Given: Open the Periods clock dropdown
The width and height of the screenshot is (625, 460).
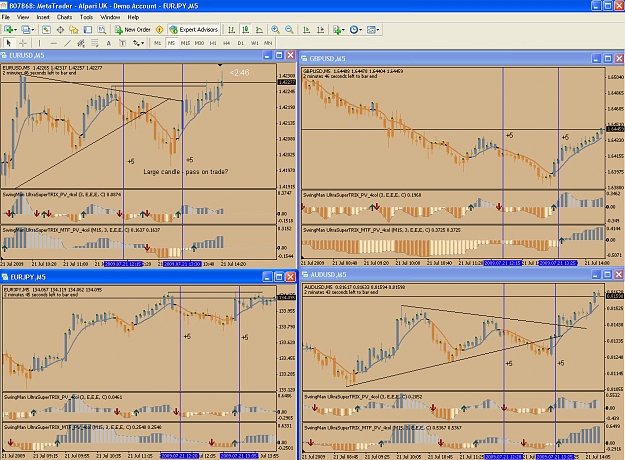Looking at the screenshot, I should click(360, 29).
